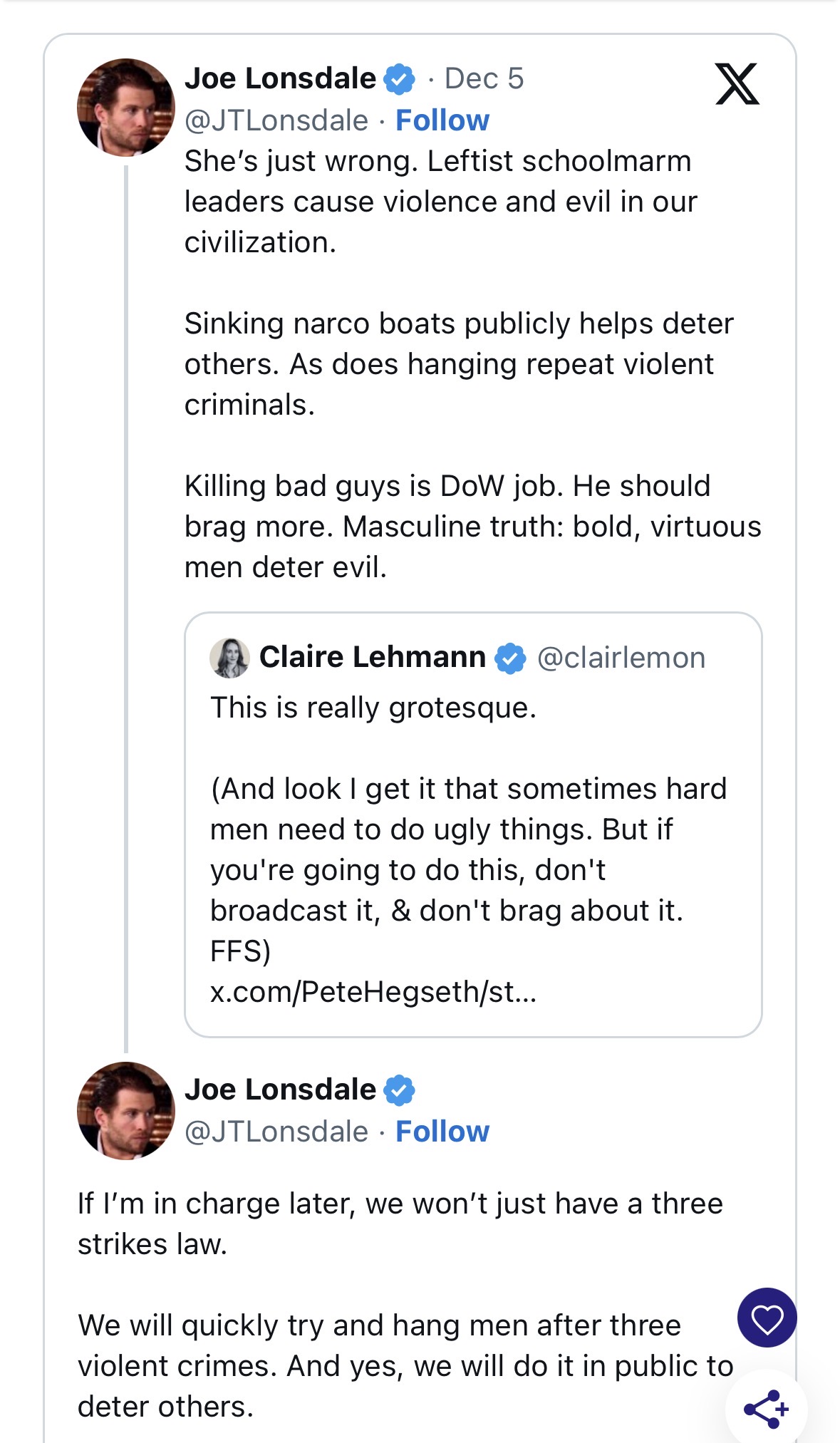
Task: Open the X logo link
Action: 737,84
